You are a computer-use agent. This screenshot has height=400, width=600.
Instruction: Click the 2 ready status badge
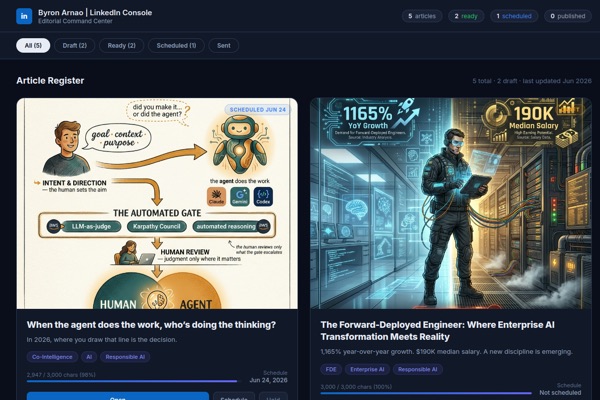[466, 16]
